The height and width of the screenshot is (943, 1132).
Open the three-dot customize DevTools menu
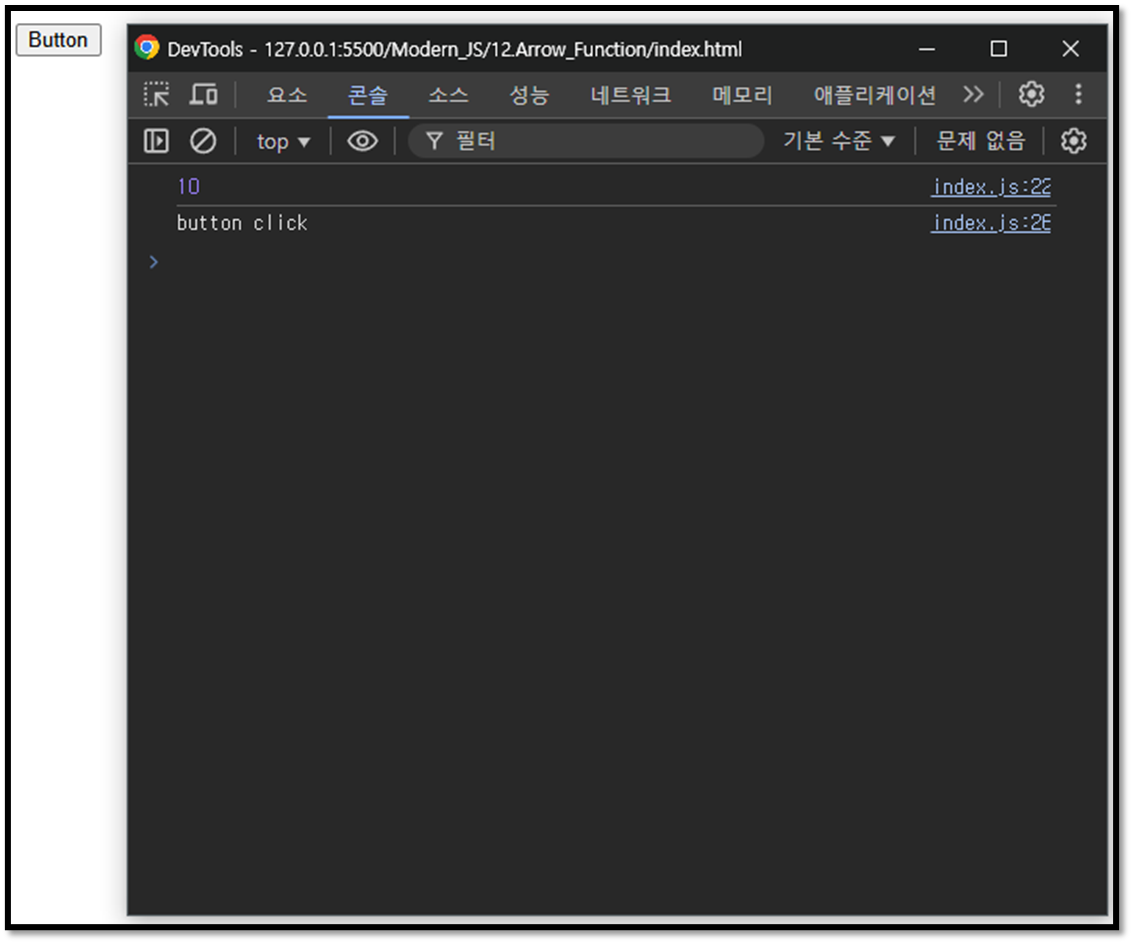[1078, 94]
